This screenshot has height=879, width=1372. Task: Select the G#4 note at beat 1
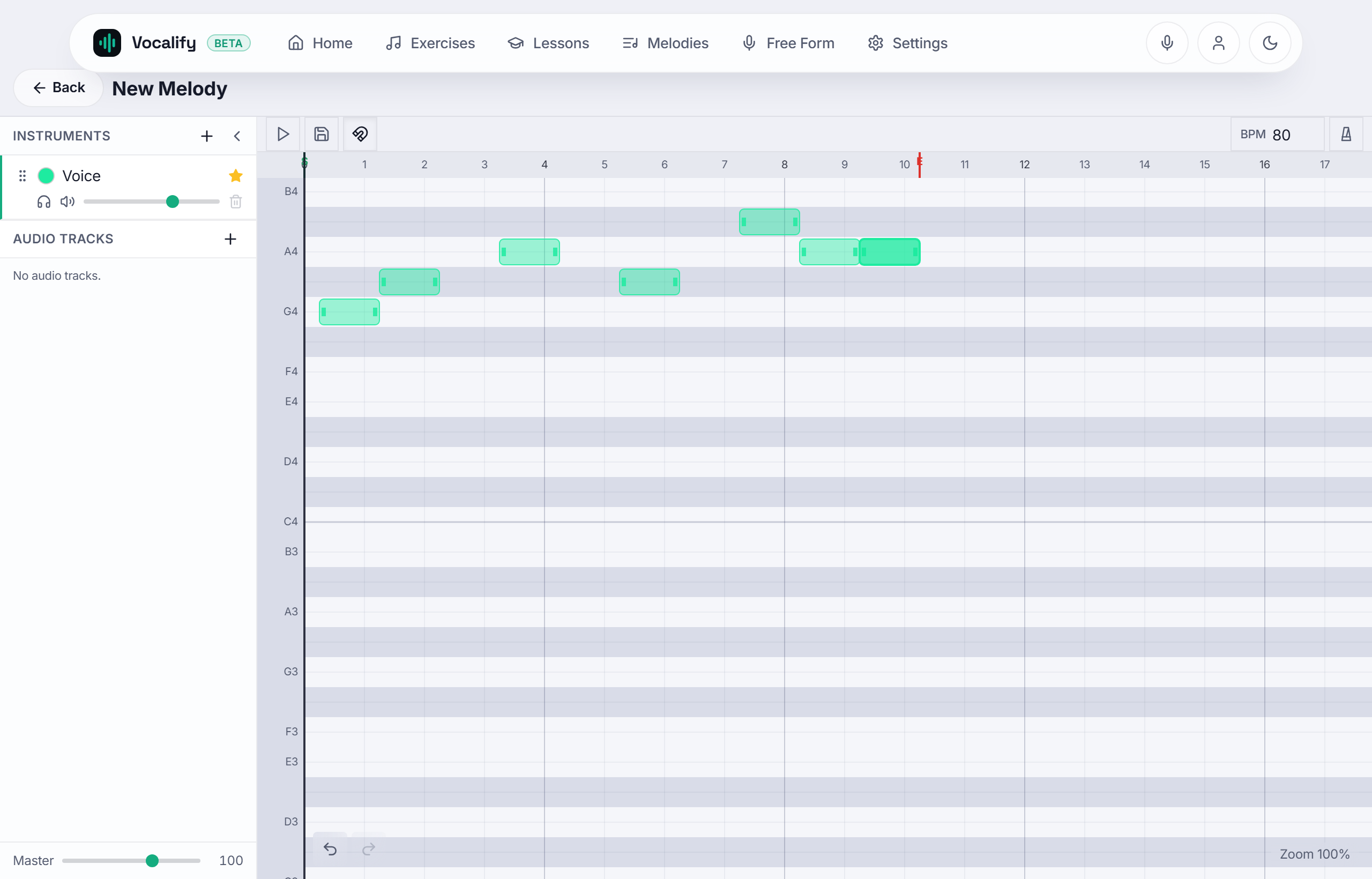409,282
